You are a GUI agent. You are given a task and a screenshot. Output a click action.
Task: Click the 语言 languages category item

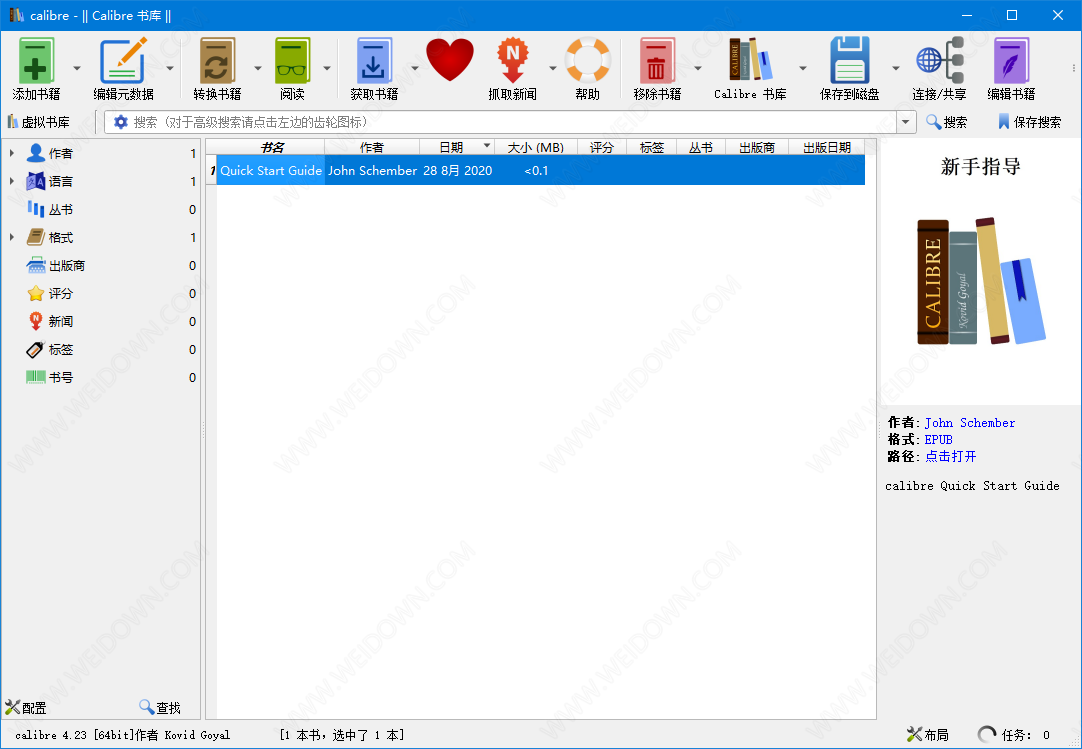pyautogui.click(x=60, y=182)
